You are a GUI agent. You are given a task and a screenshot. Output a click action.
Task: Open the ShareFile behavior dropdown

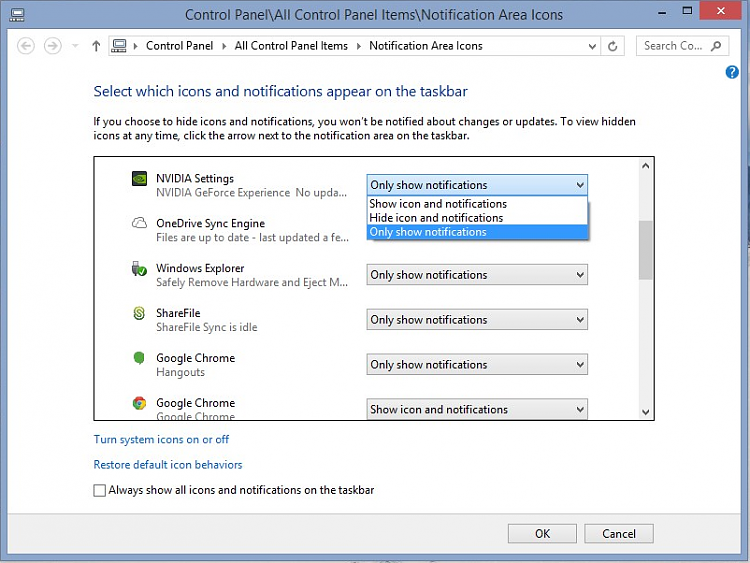pos(477,320)
